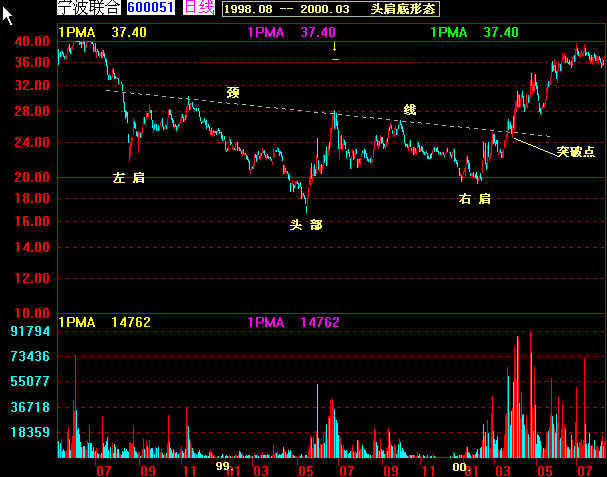Click the 颈 neckline label

click(233, 93)
